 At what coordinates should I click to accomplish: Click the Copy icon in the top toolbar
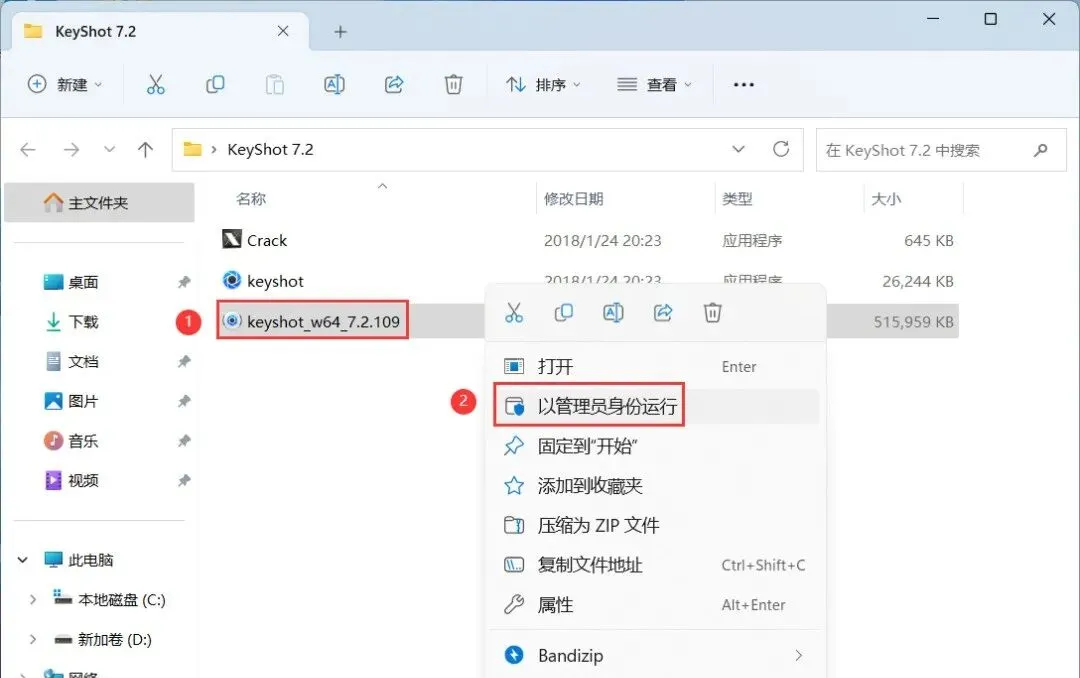[x=215, y=85]
